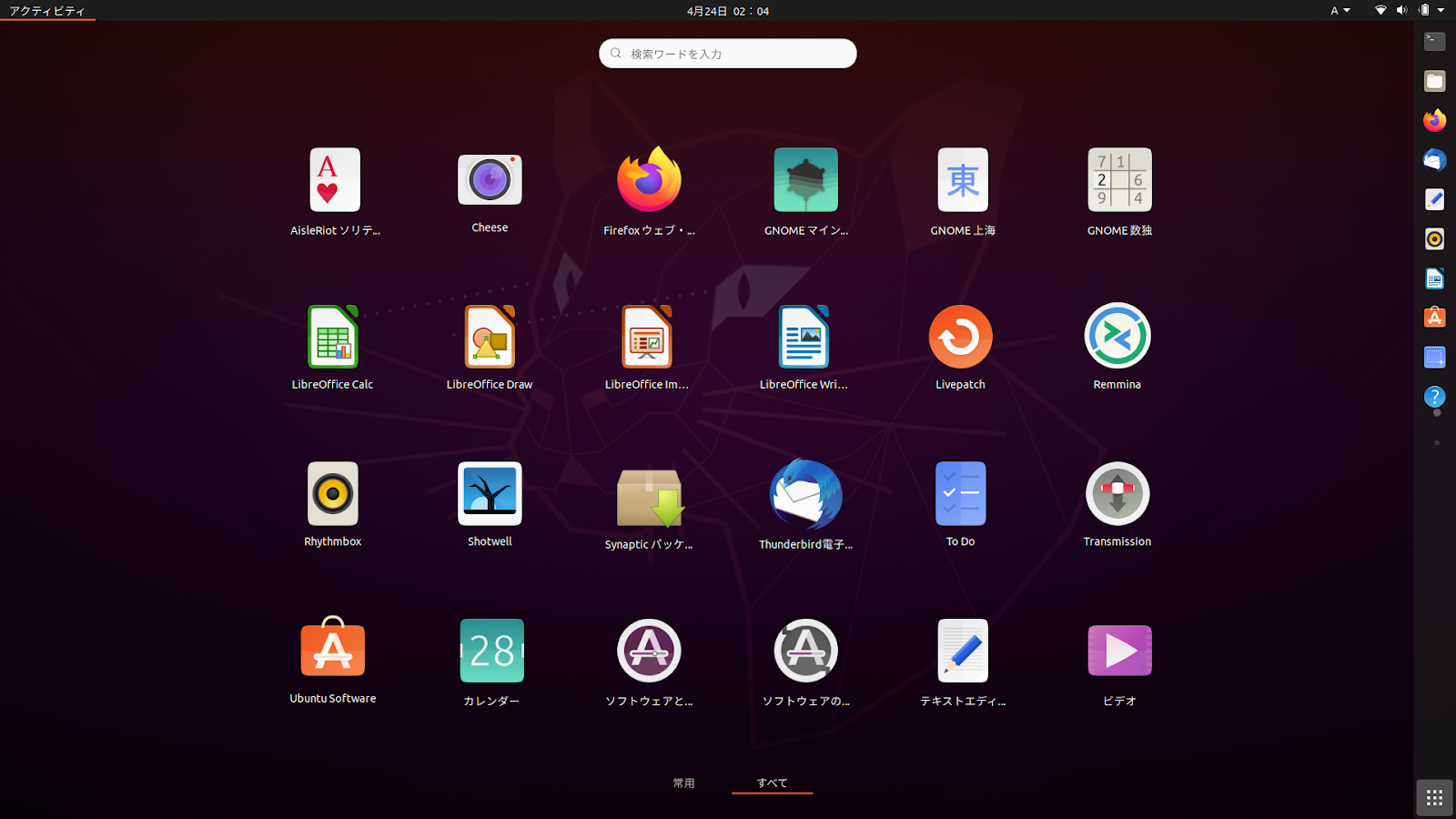This screenshot has width=1456, height=819.
Task: Launch Firefox from the application grid
Action: (x=649, y=179)
